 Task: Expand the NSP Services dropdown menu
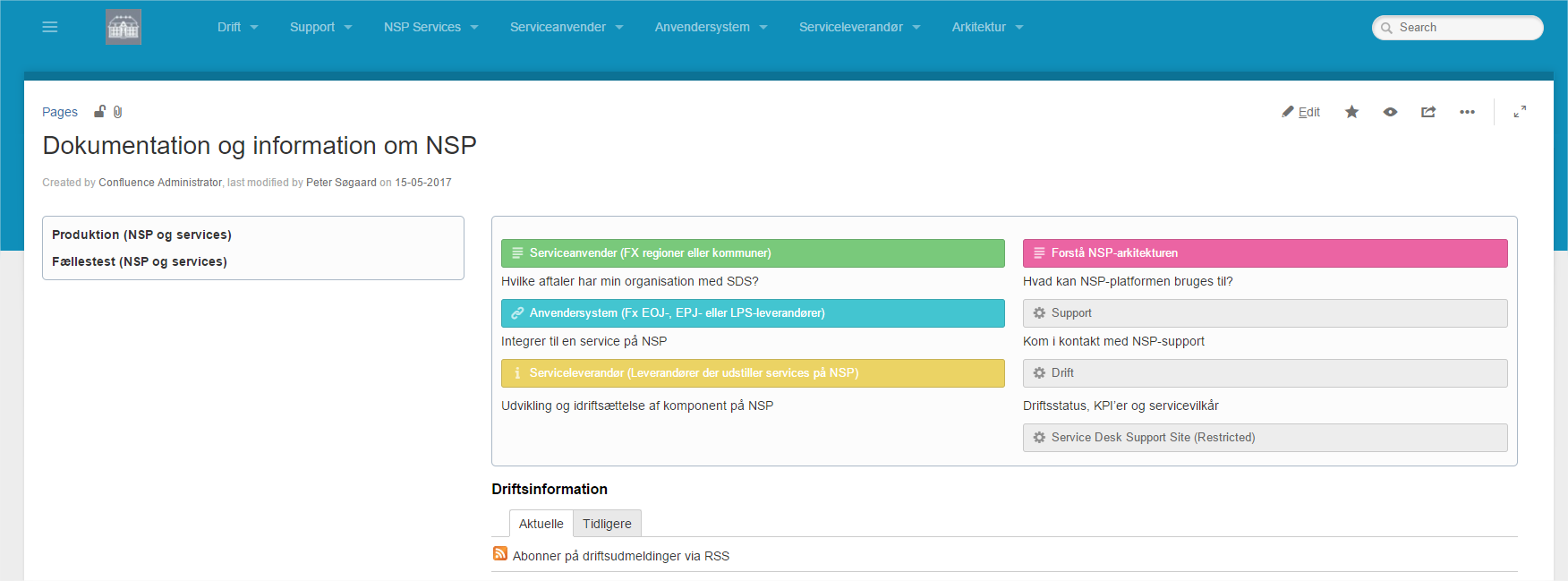[x=430, y=27]
